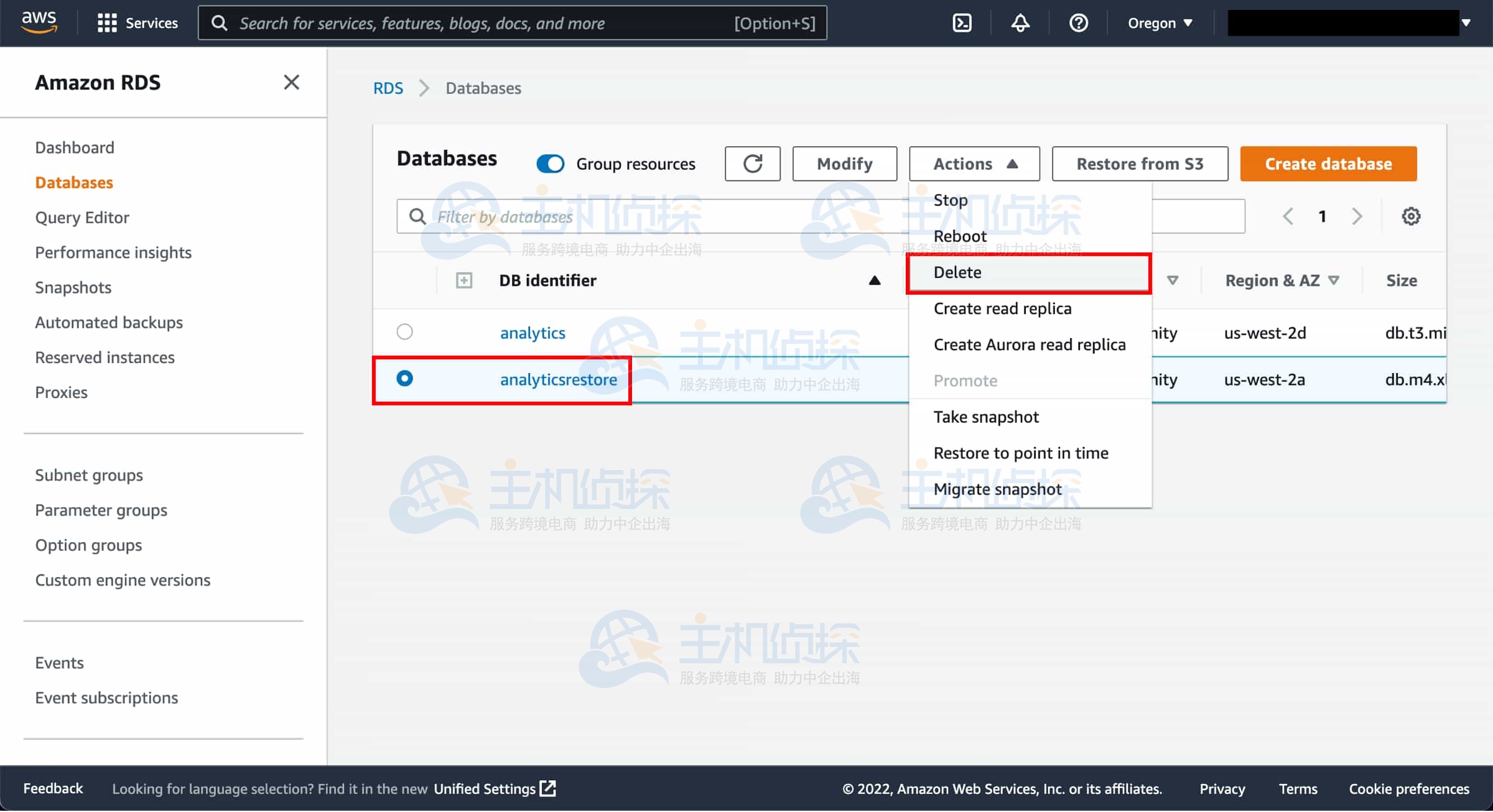The height and width of the screenshot is (812, 1493).
Task: Open table preferences gear icon
Action: 1411,216
